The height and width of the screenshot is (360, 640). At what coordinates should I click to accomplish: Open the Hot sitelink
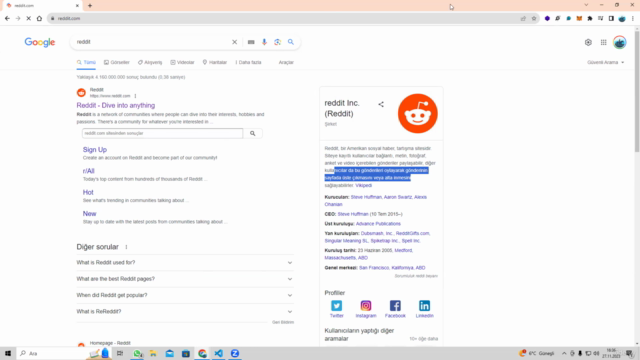point(88,192)
